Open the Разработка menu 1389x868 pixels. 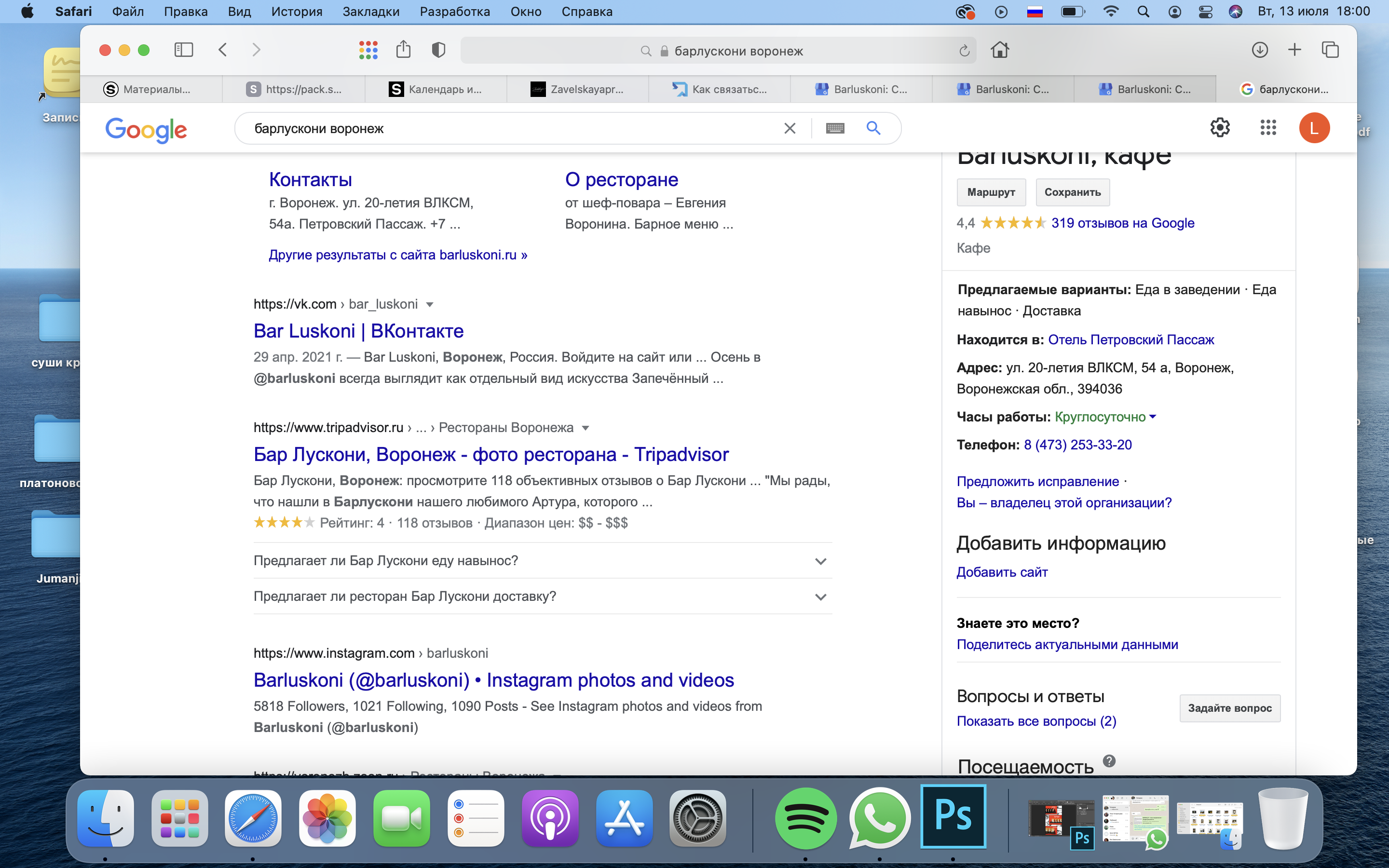coord(455,12)
